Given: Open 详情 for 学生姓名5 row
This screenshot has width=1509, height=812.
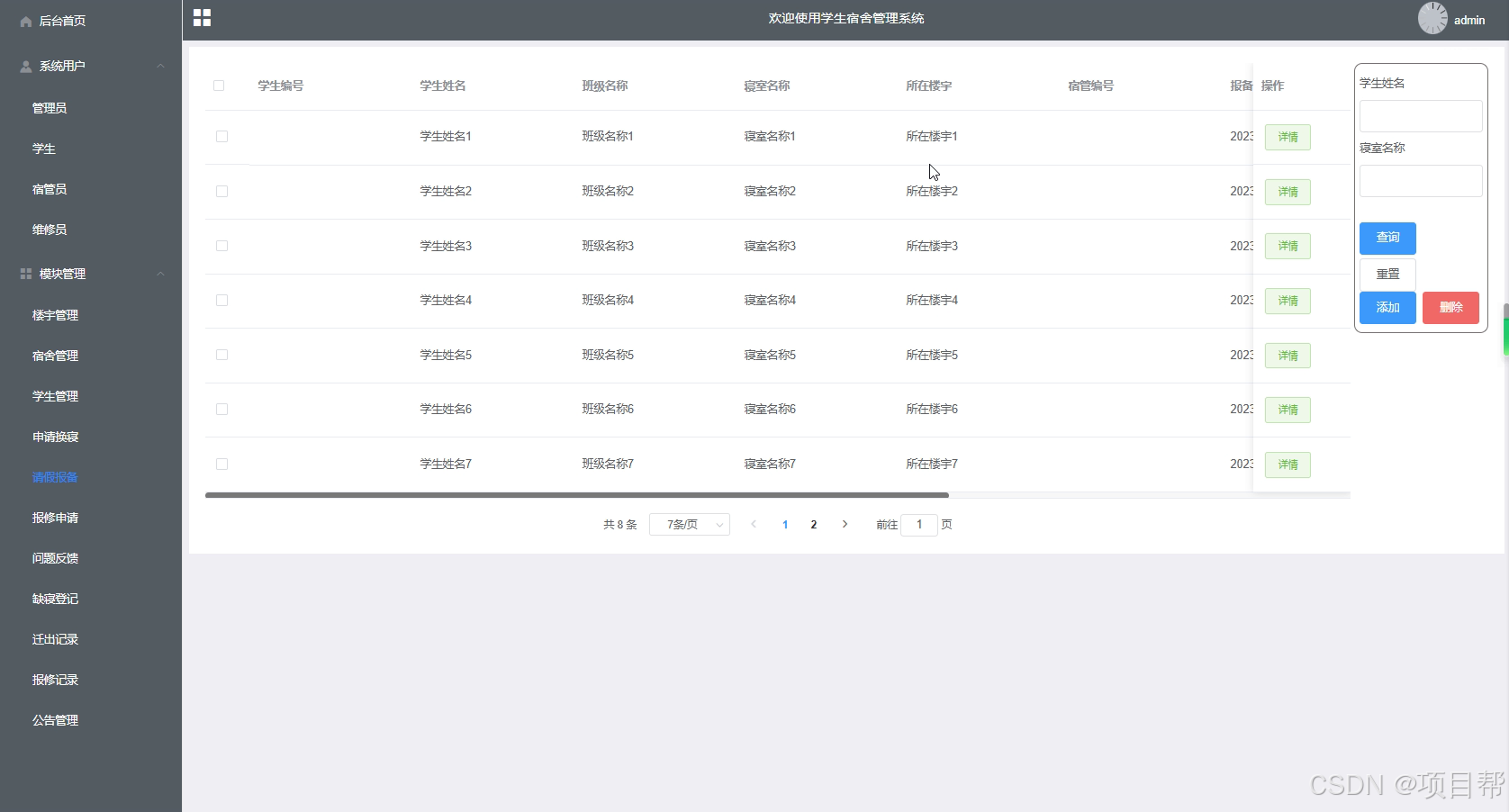Looking at the screenshot, I should tap(1288, 356).
